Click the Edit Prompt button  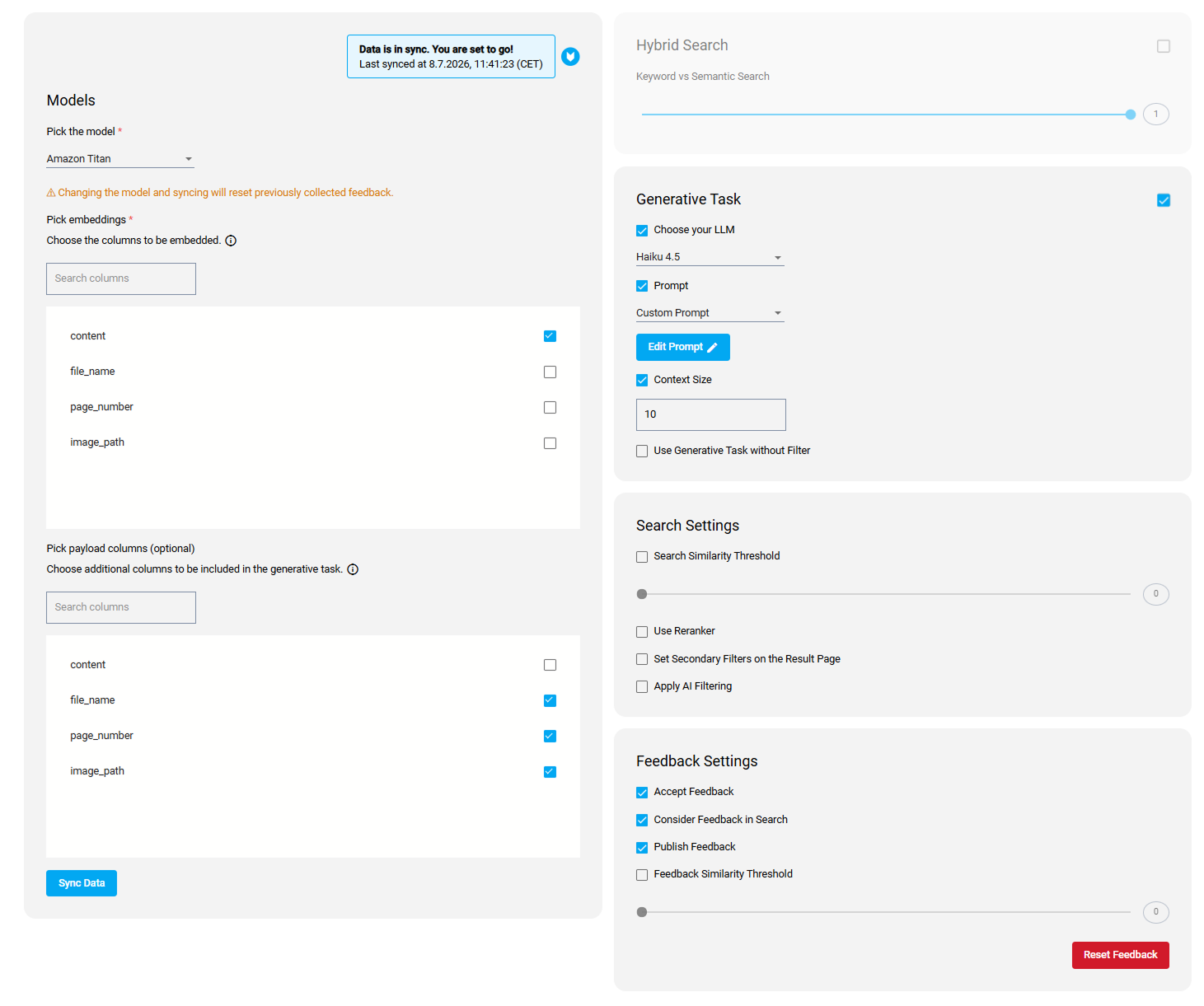[x=683, y=347]
